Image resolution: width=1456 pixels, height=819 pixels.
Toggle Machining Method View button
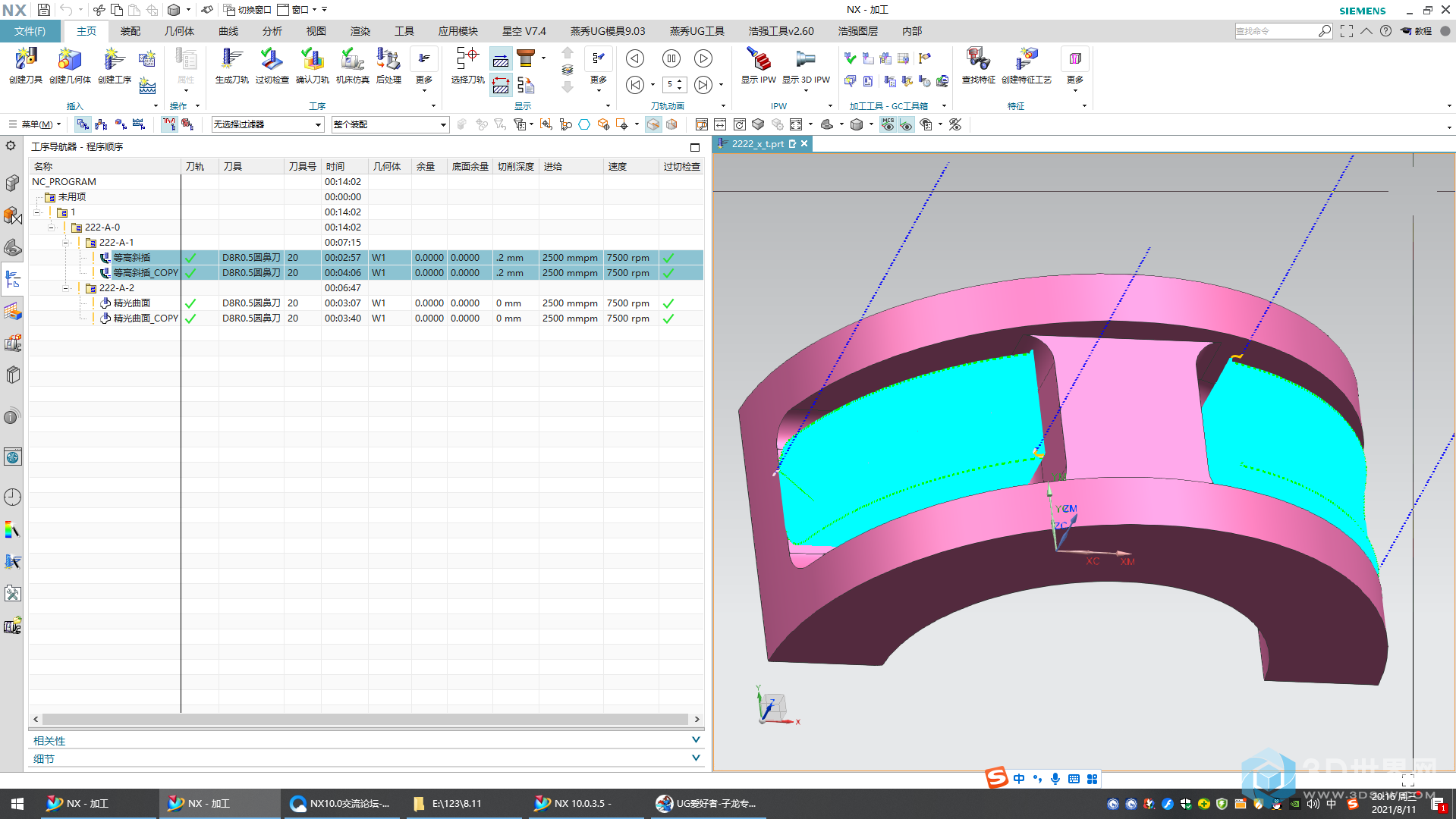pyautogui.click(x=139, y=124)
